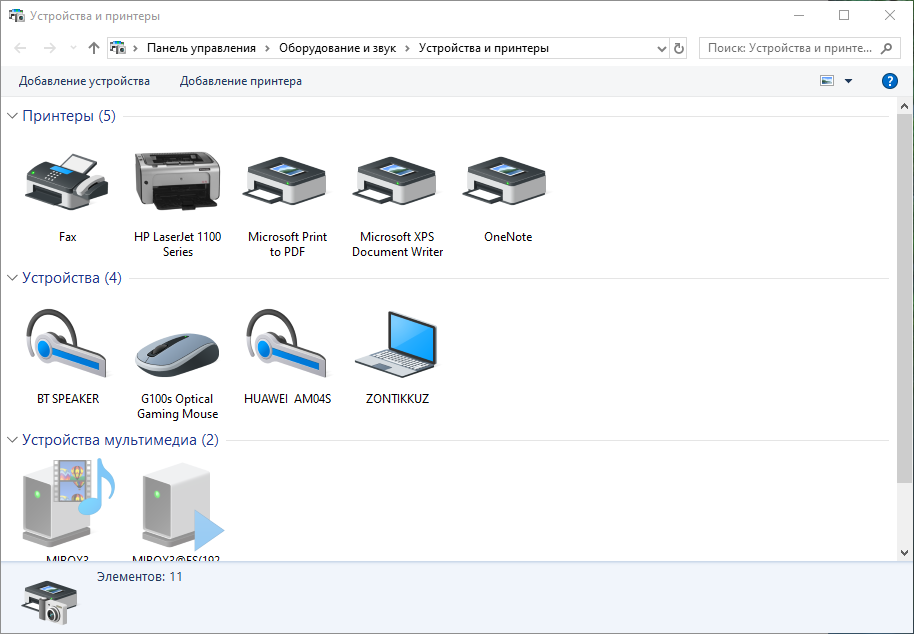
Task: Click Добавление устройства
Action: (x=84, y=81)
